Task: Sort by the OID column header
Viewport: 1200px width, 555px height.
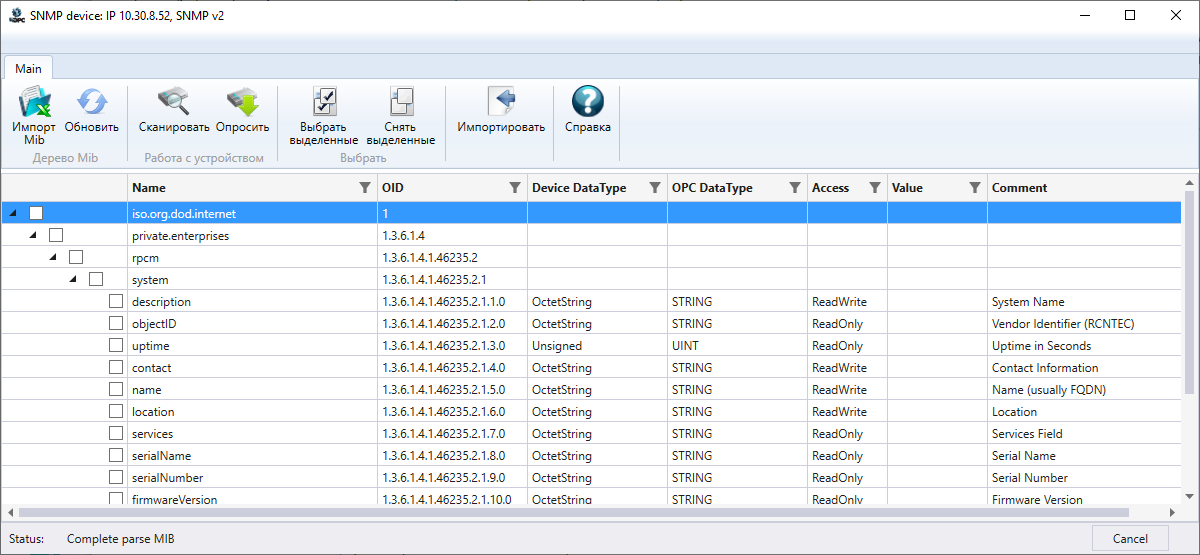Action: (393, 187)
